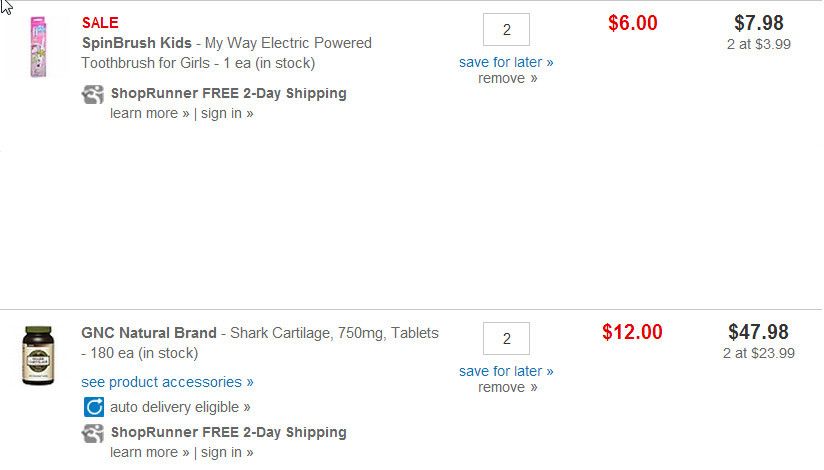This screenshot has height=470, width=824.
Task: Remove the SpinBrush Kids toothbrush from cart
Action: (507, 78)
